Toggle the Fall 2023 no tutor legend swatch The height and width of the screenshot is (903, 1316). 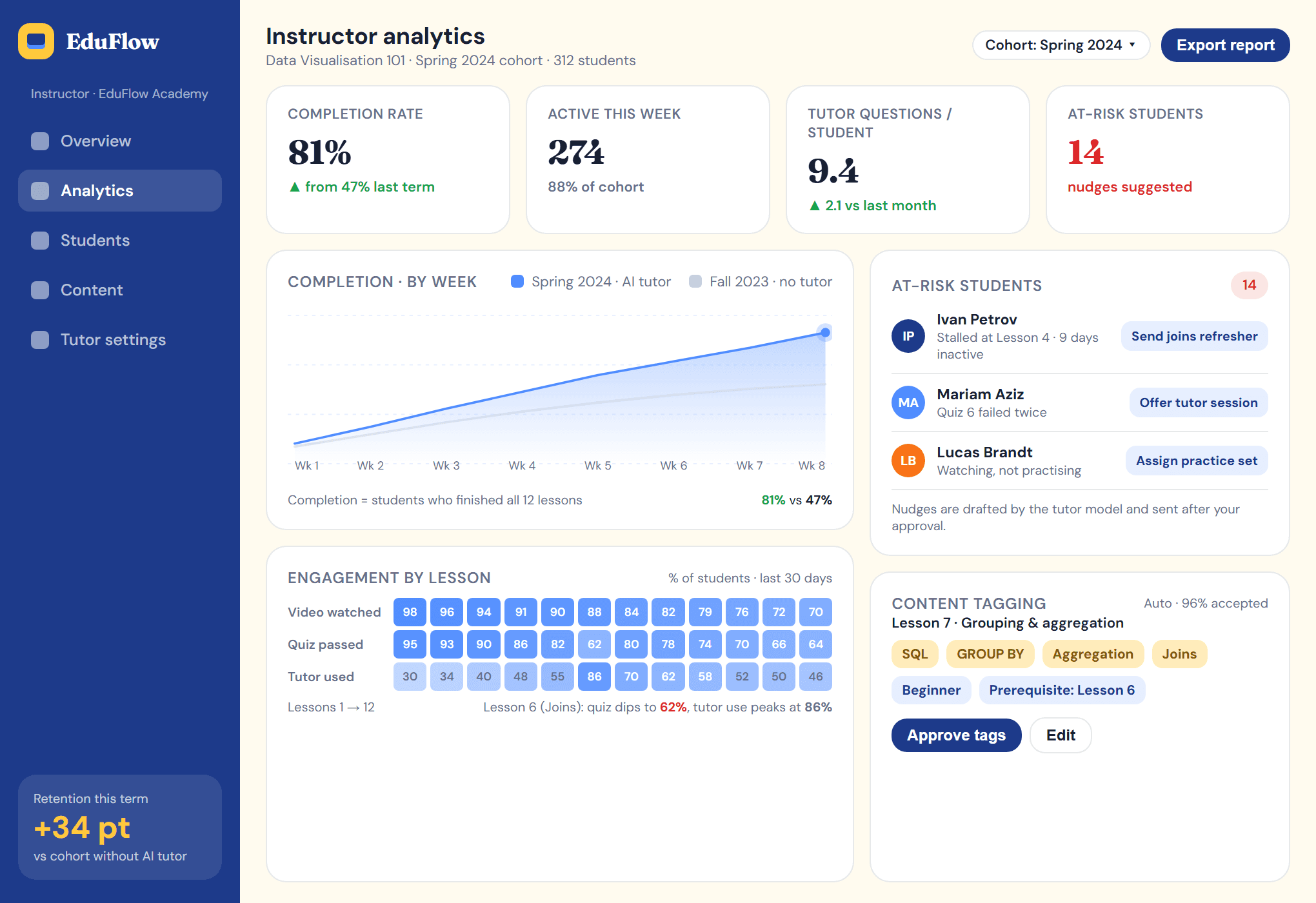[695, 282]
